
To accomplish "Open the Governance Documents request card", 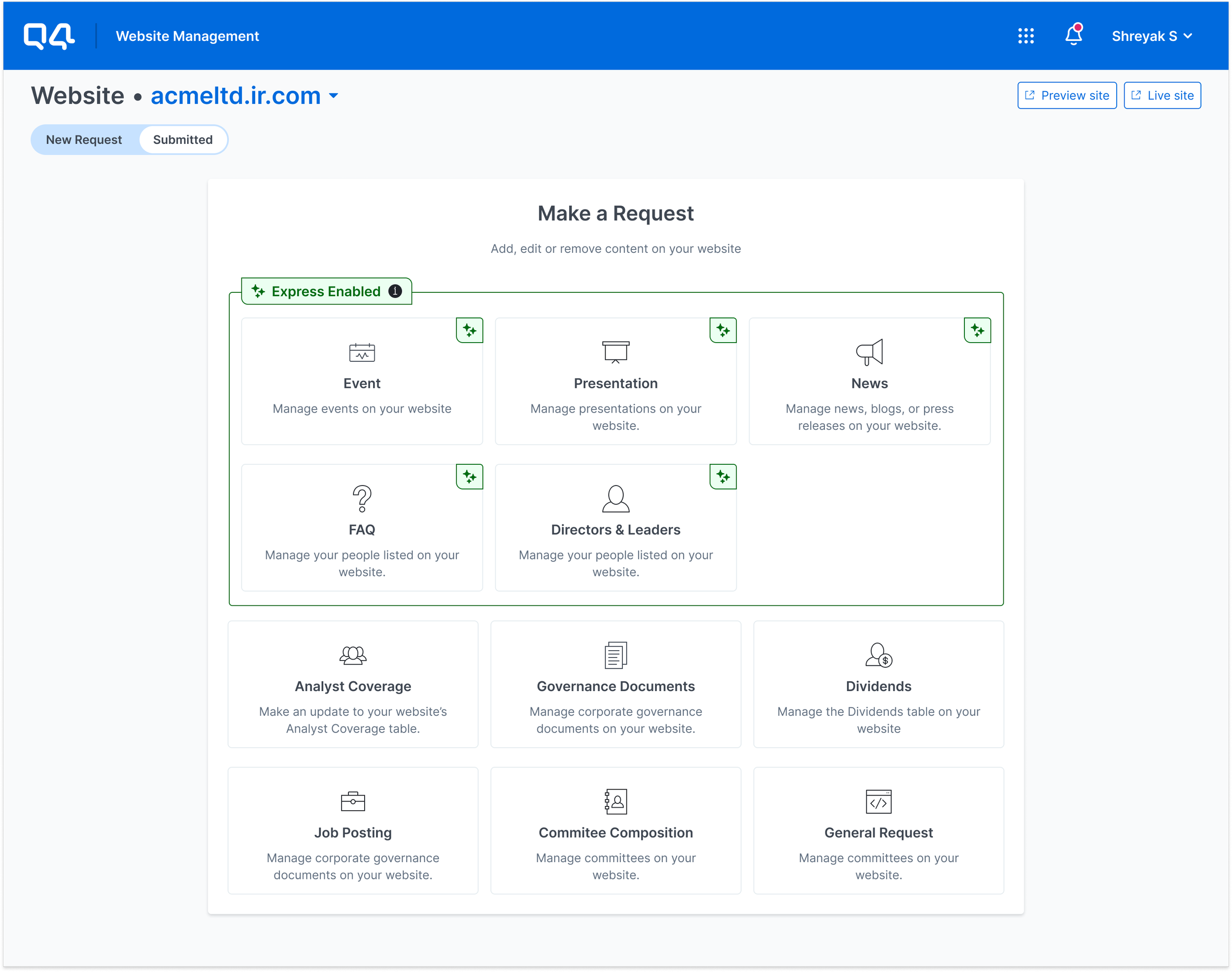I will point(615,685).
